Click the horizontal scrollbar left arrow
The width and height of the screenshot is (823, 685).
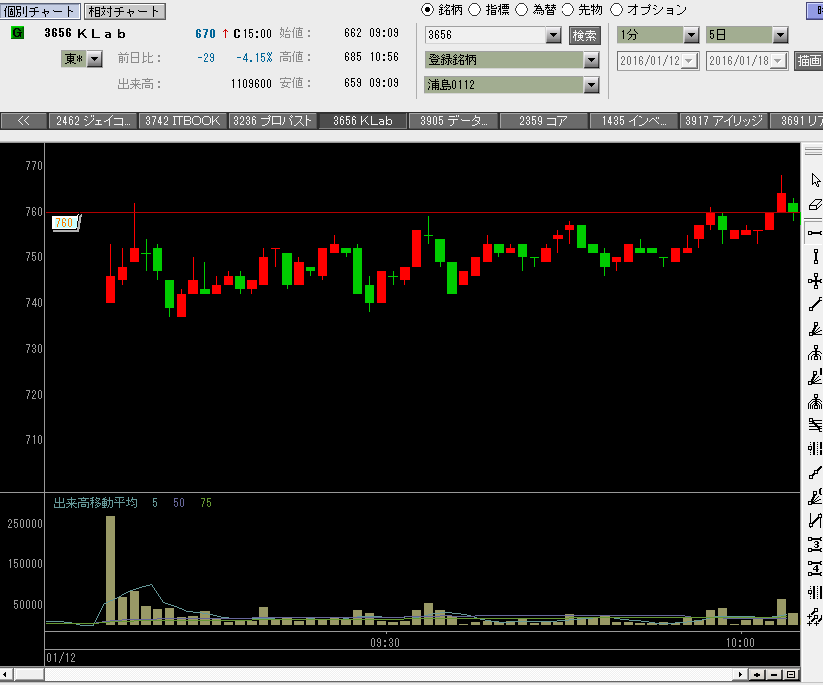click(x=6, y=675)
